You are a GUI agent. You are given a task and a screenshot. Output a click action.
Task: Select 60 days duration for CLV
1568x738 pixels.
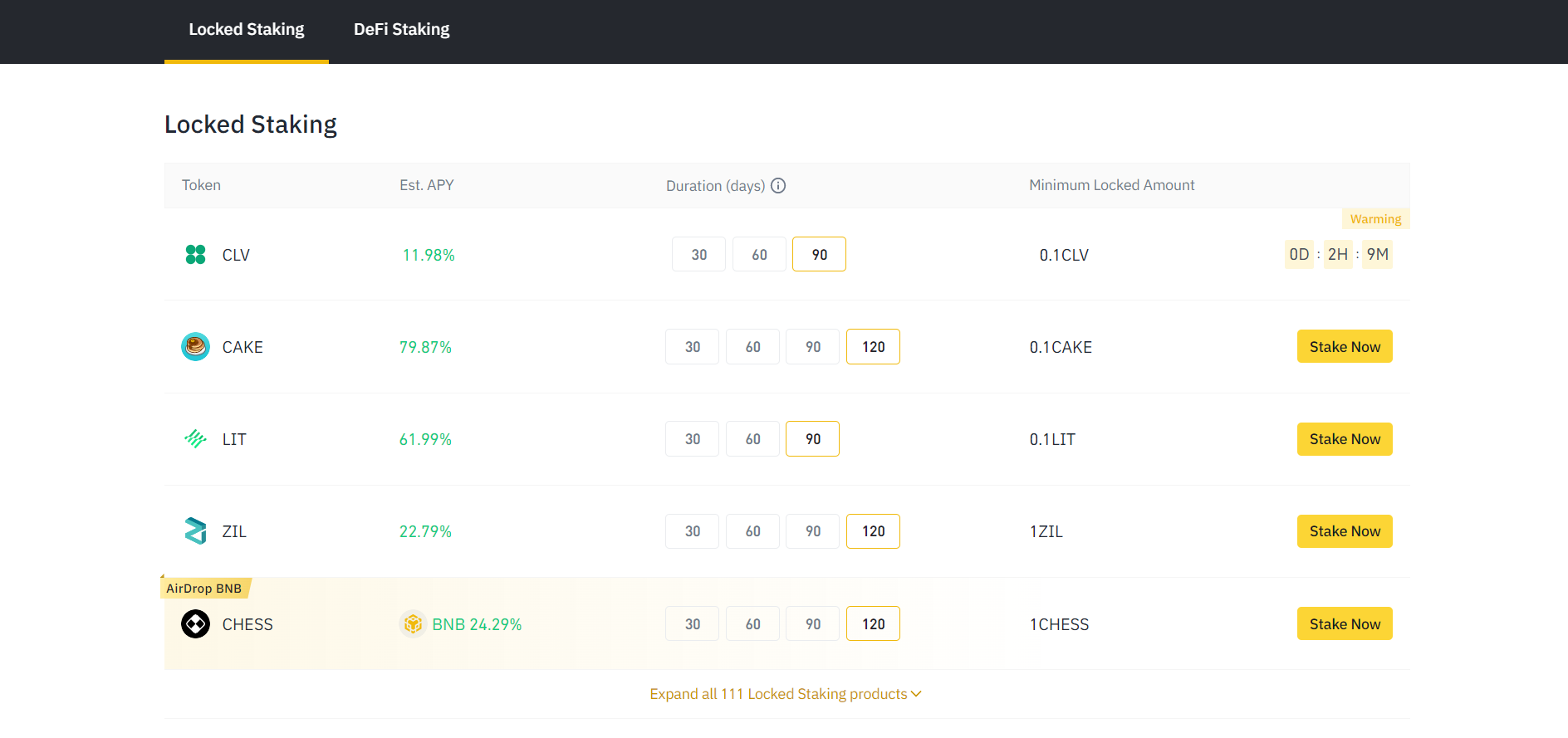(x=759, y=254)
